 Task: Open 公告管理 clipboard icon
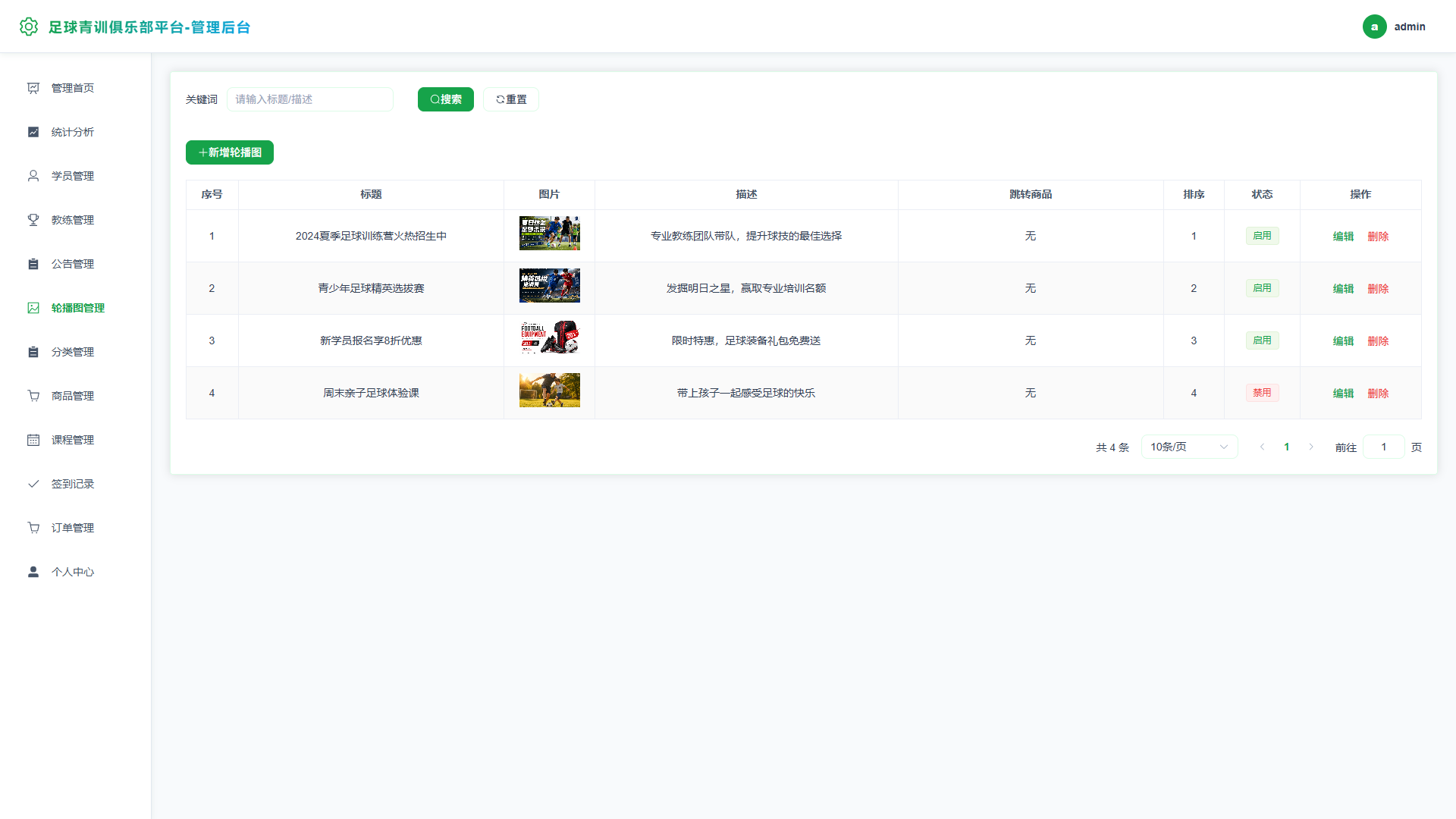pos(33,264)
